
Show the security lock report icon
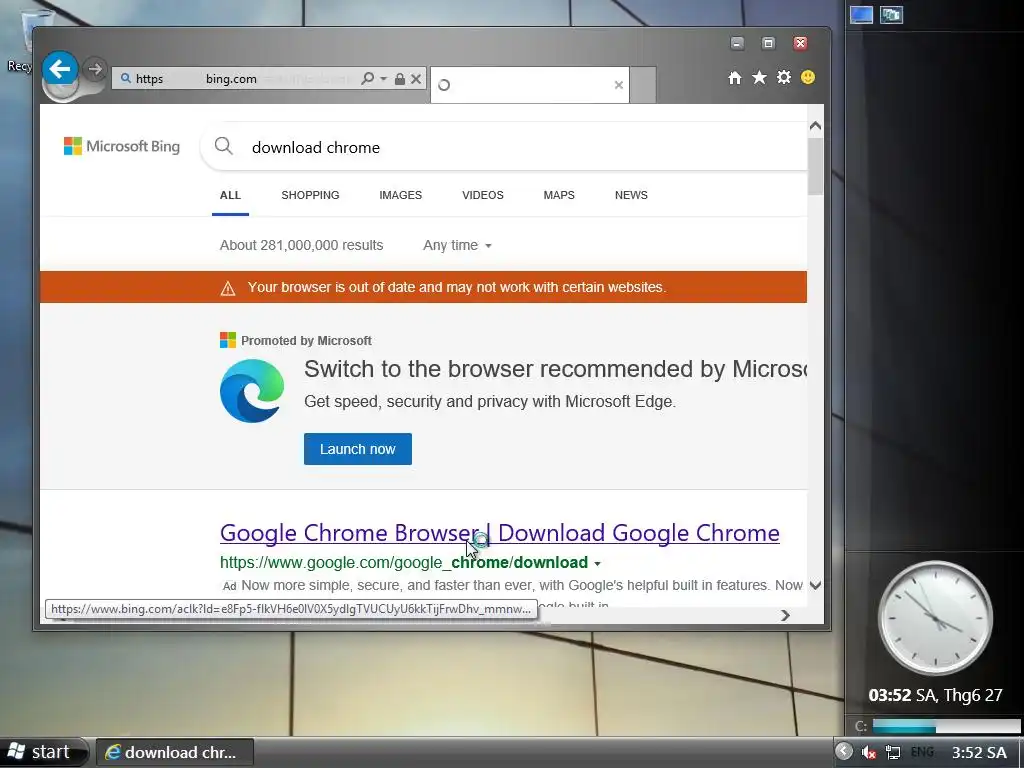pyautogui.click(x=400, y=79)
